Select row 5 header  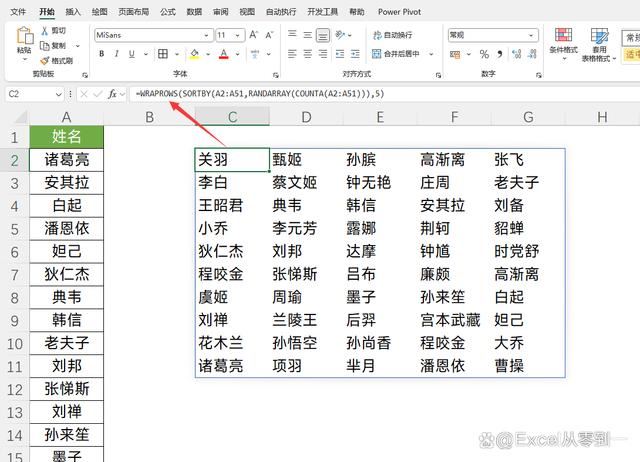click(14, 229)
